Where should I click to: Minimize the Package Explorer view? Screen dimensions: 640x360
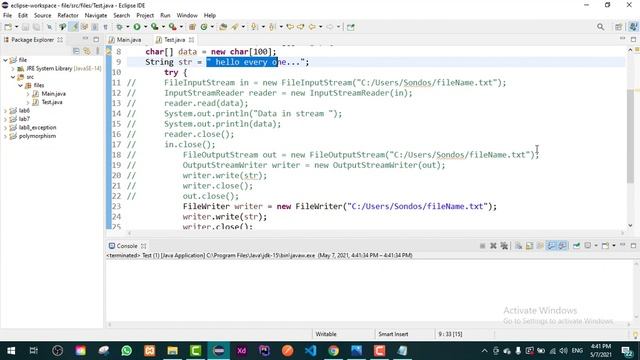85,39
